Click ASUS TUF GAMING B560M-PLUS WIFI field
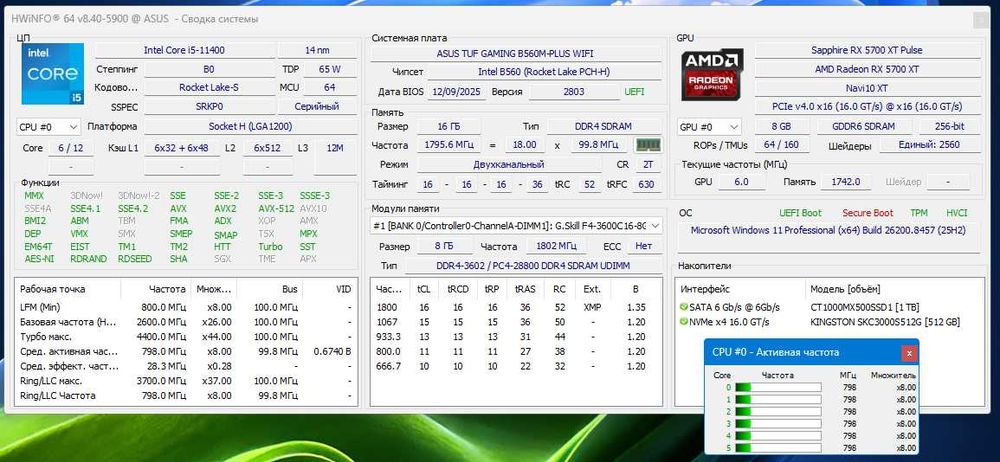Viewport: 1000px width, 462px height. [515, 54]
